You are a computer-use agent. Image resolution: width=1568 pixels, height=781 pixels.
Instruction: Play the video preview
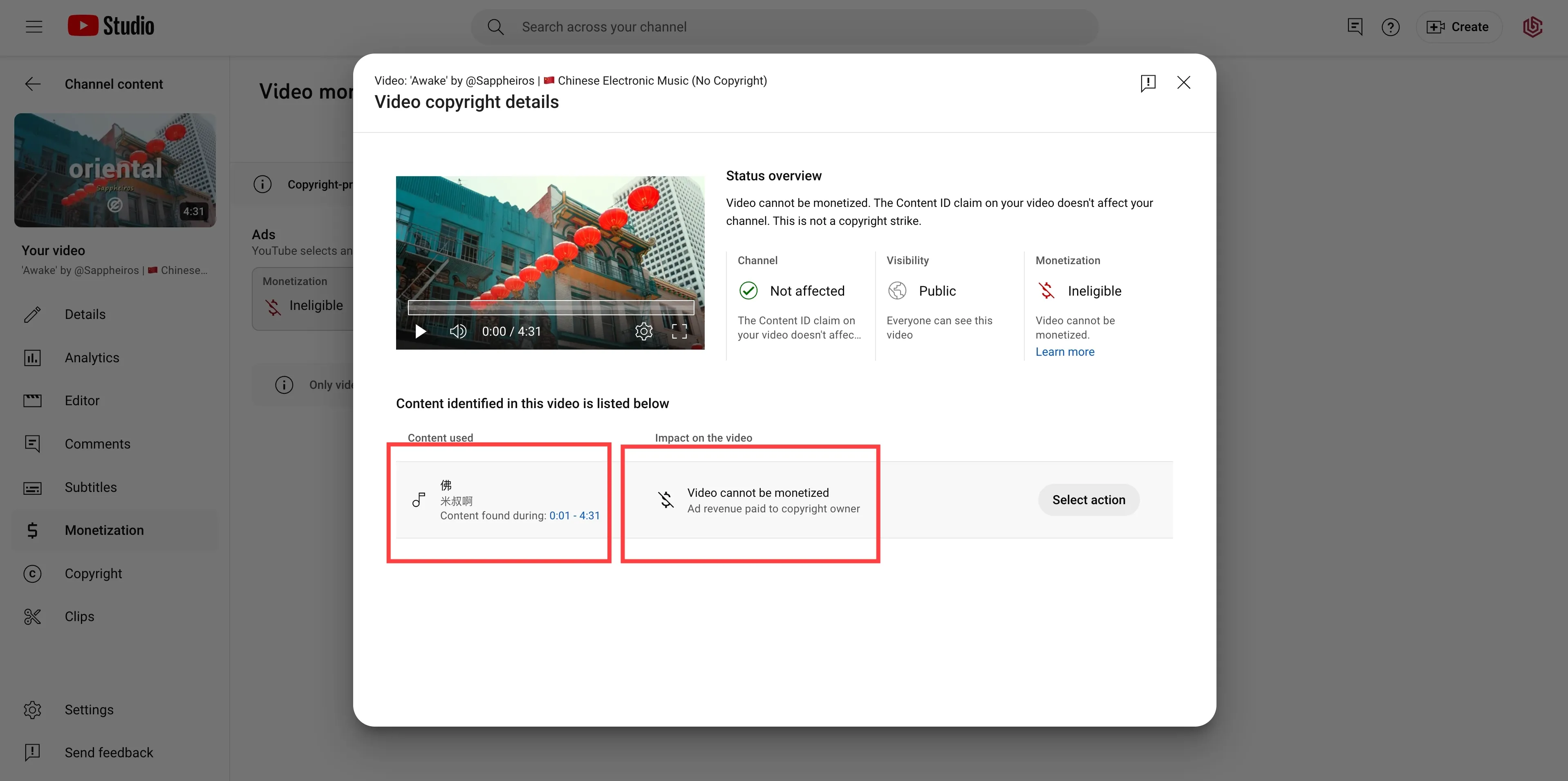(x=420, y=331)
